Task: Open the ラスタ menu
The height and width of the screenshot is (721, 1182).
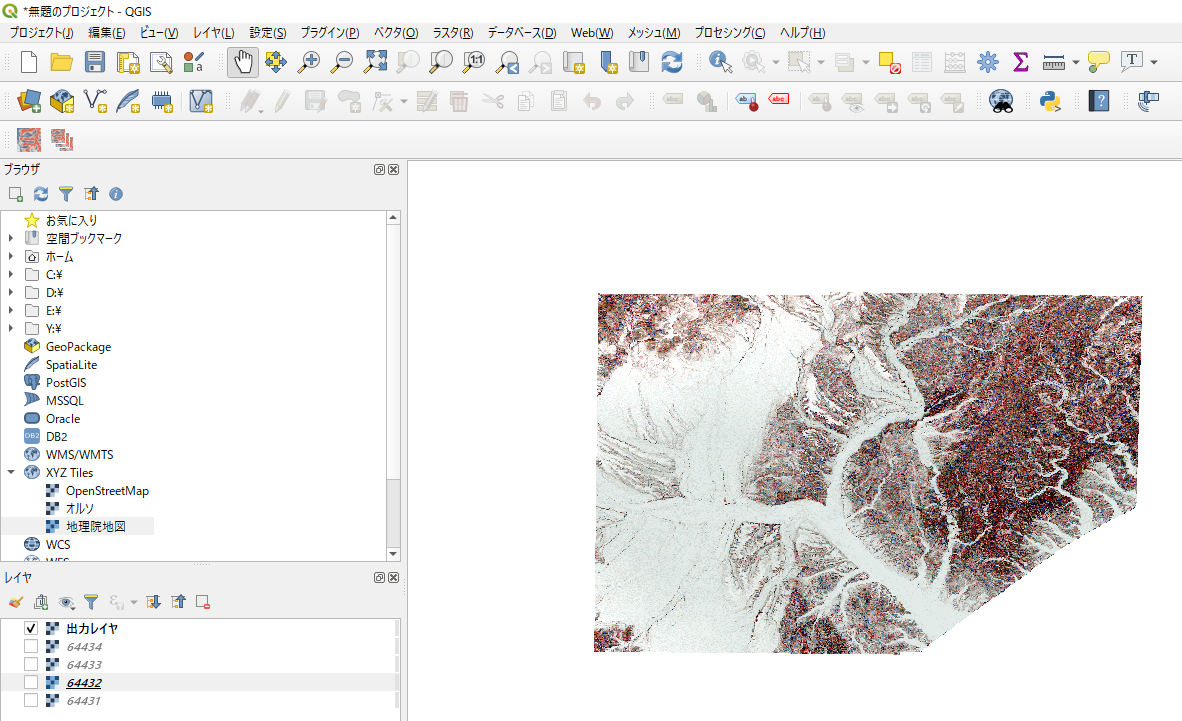Action: [452, 32]
